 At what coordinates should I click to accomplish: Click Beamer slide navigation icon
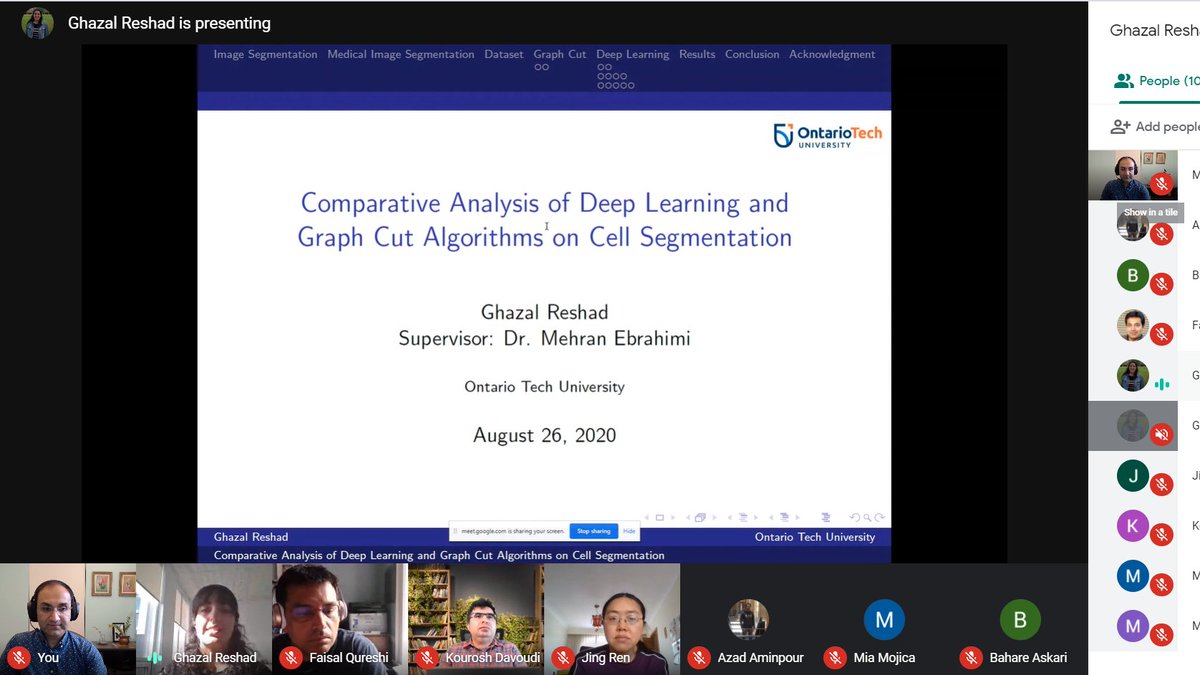[660, 517]
